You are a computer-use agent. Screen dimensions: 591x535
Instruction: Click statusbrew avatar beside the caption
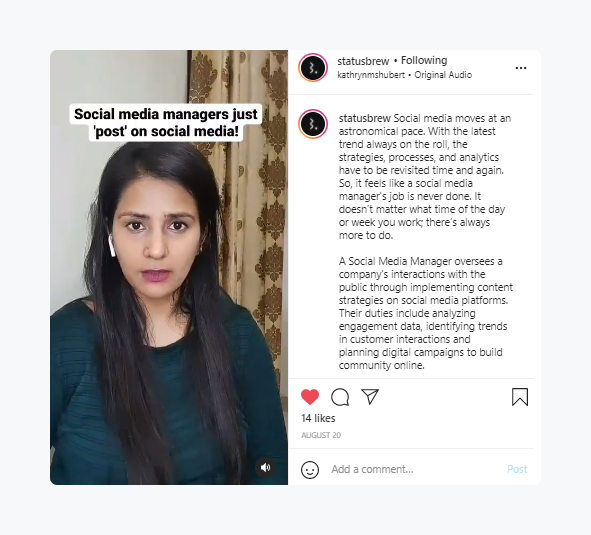[x=313, y=124]
